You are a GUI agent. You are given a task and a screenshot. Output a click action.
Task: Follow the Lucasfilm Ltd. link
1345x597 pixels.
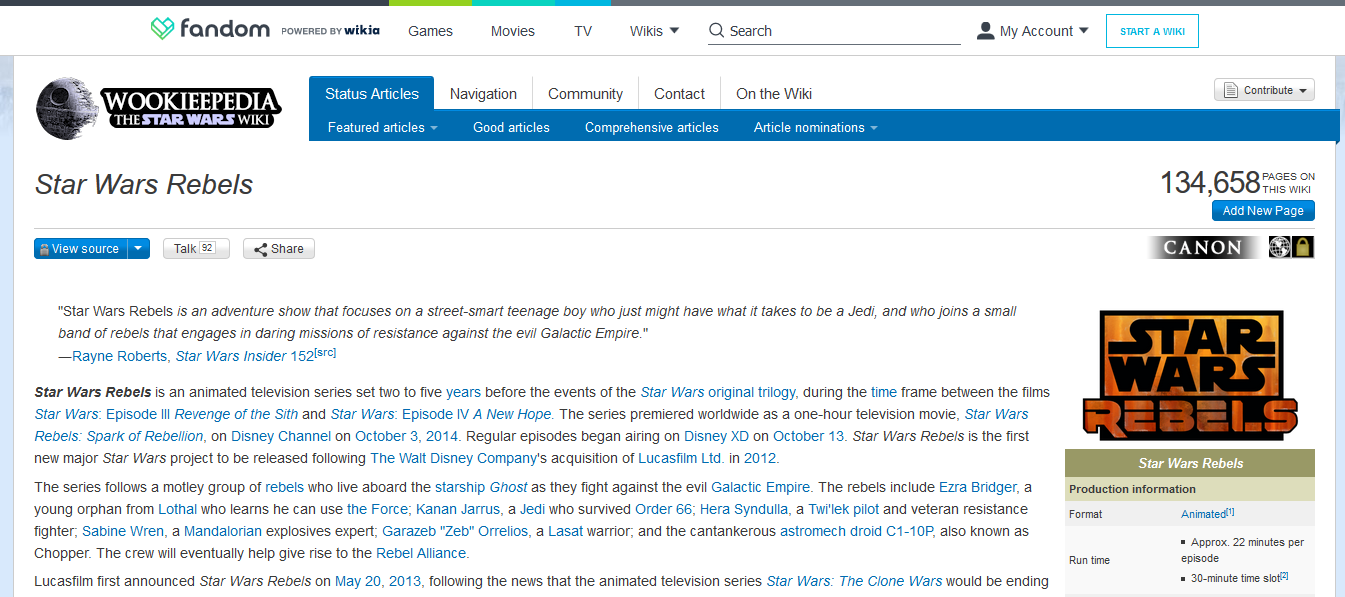pos(681,458)
